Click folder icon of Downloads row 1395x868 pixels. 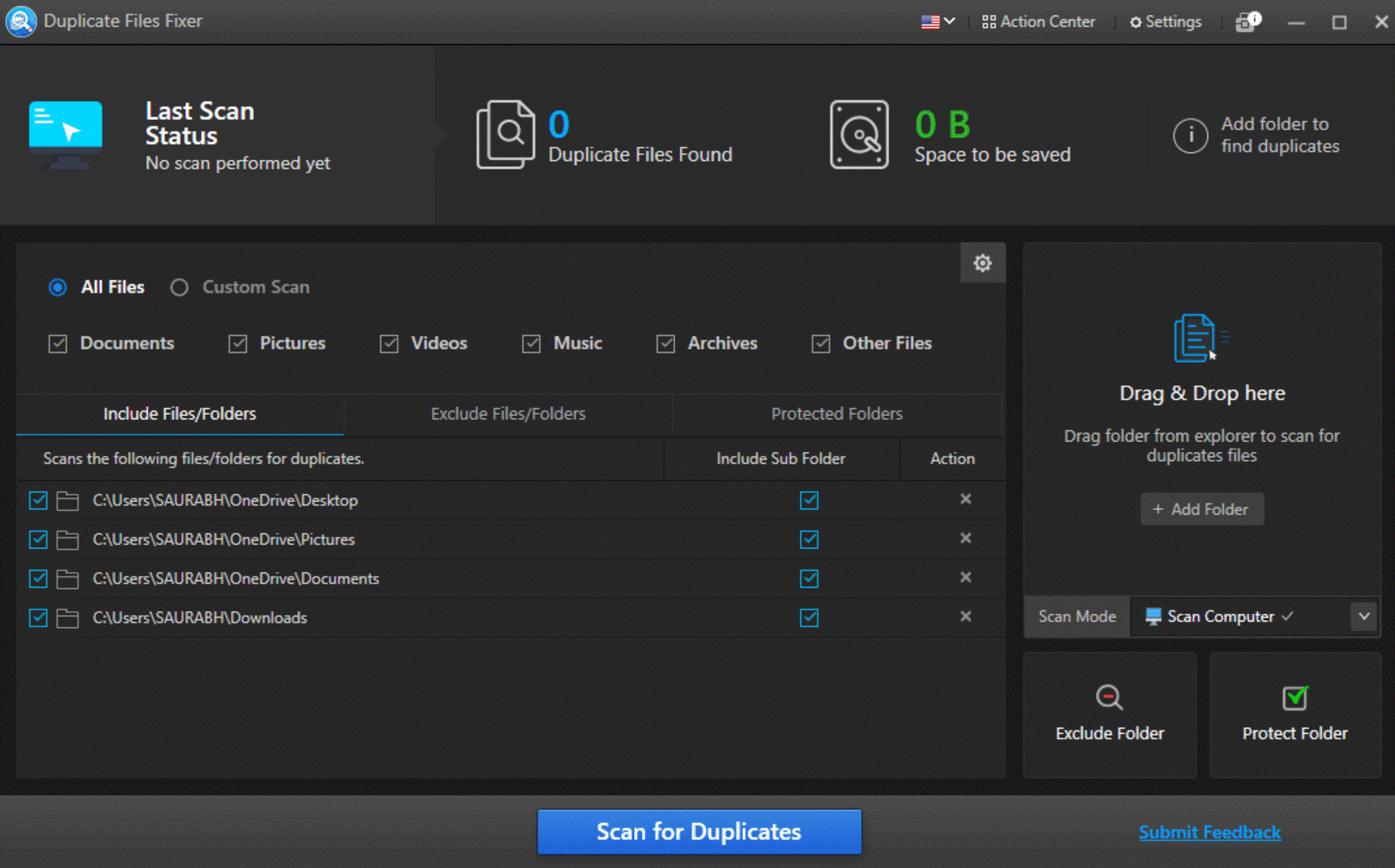(67, 618)
